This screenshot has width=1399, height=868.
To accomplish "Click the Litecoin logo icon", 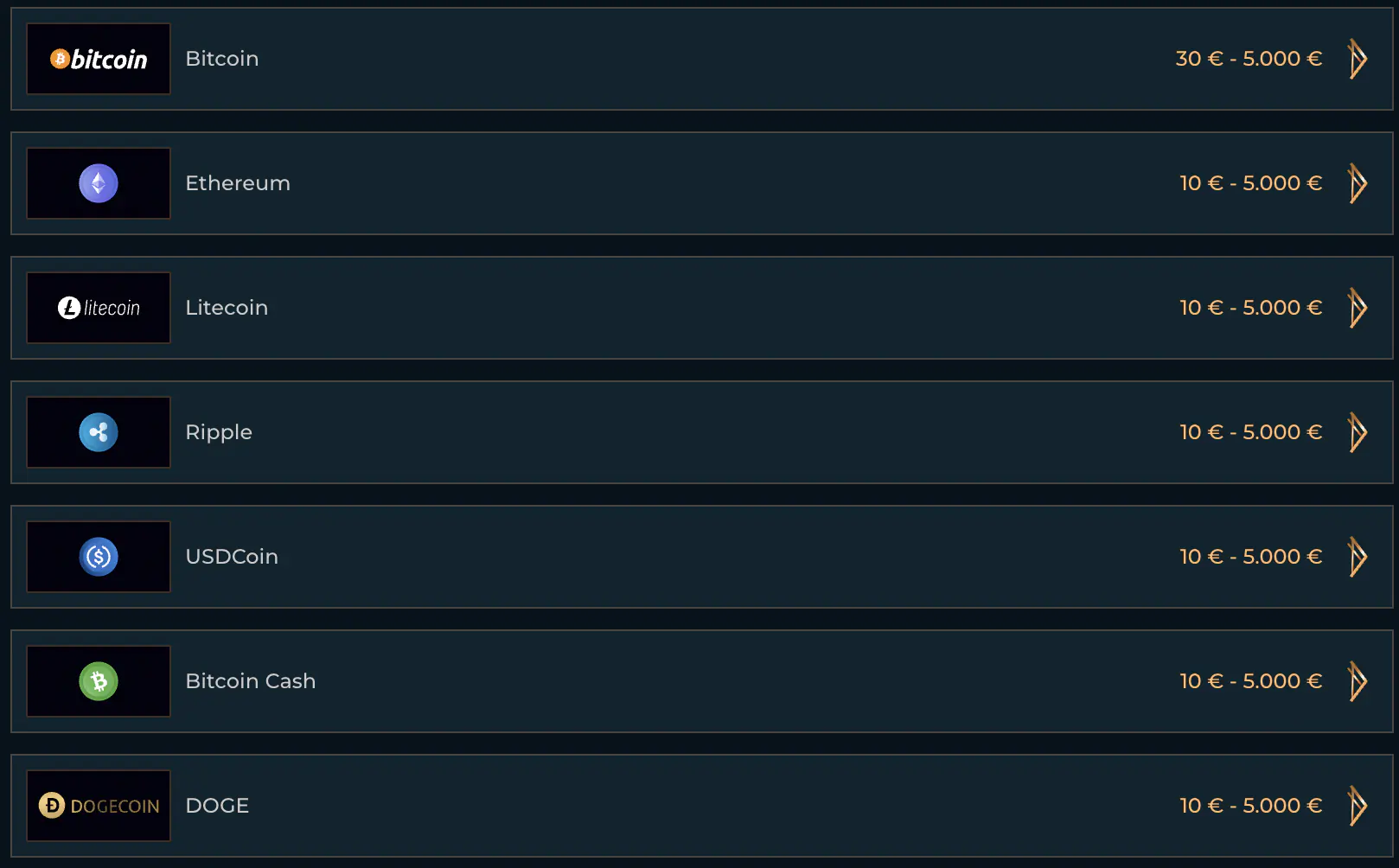I will click(99, 308).
